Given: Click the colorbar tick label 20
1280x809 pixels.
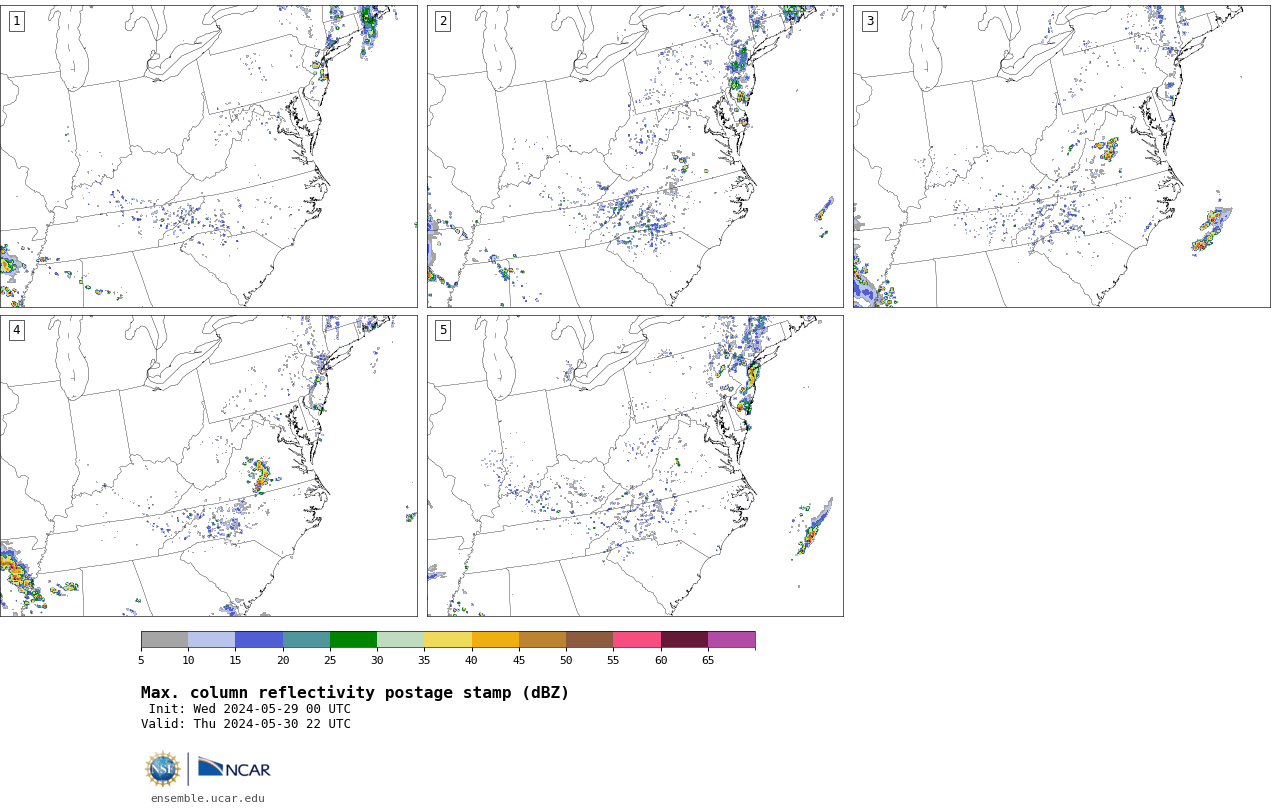Looking at the screenshot, I should coord(283,660).
